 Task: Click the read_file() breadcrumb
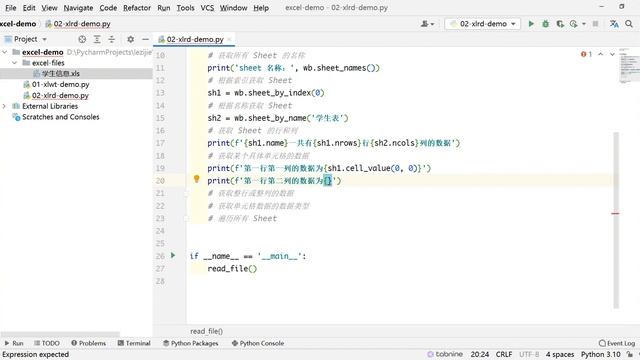(x=207, y=331)
